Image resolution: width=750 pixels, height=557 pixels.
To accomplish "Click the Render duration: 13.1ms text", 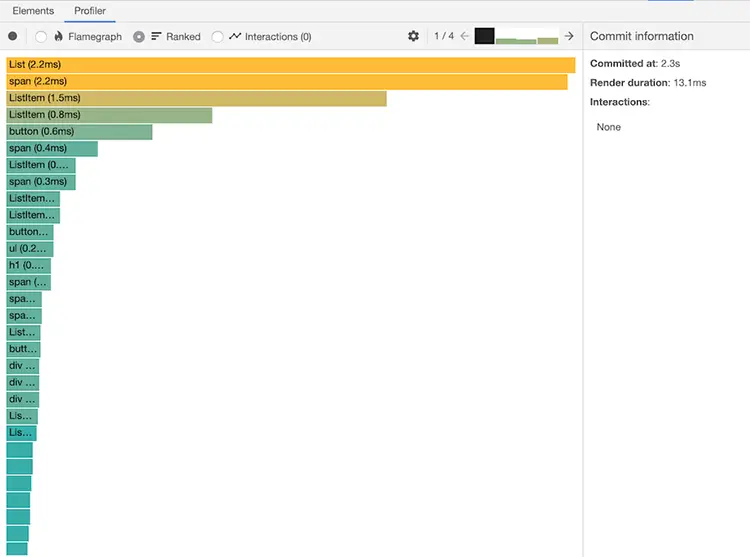I will 648,83.
